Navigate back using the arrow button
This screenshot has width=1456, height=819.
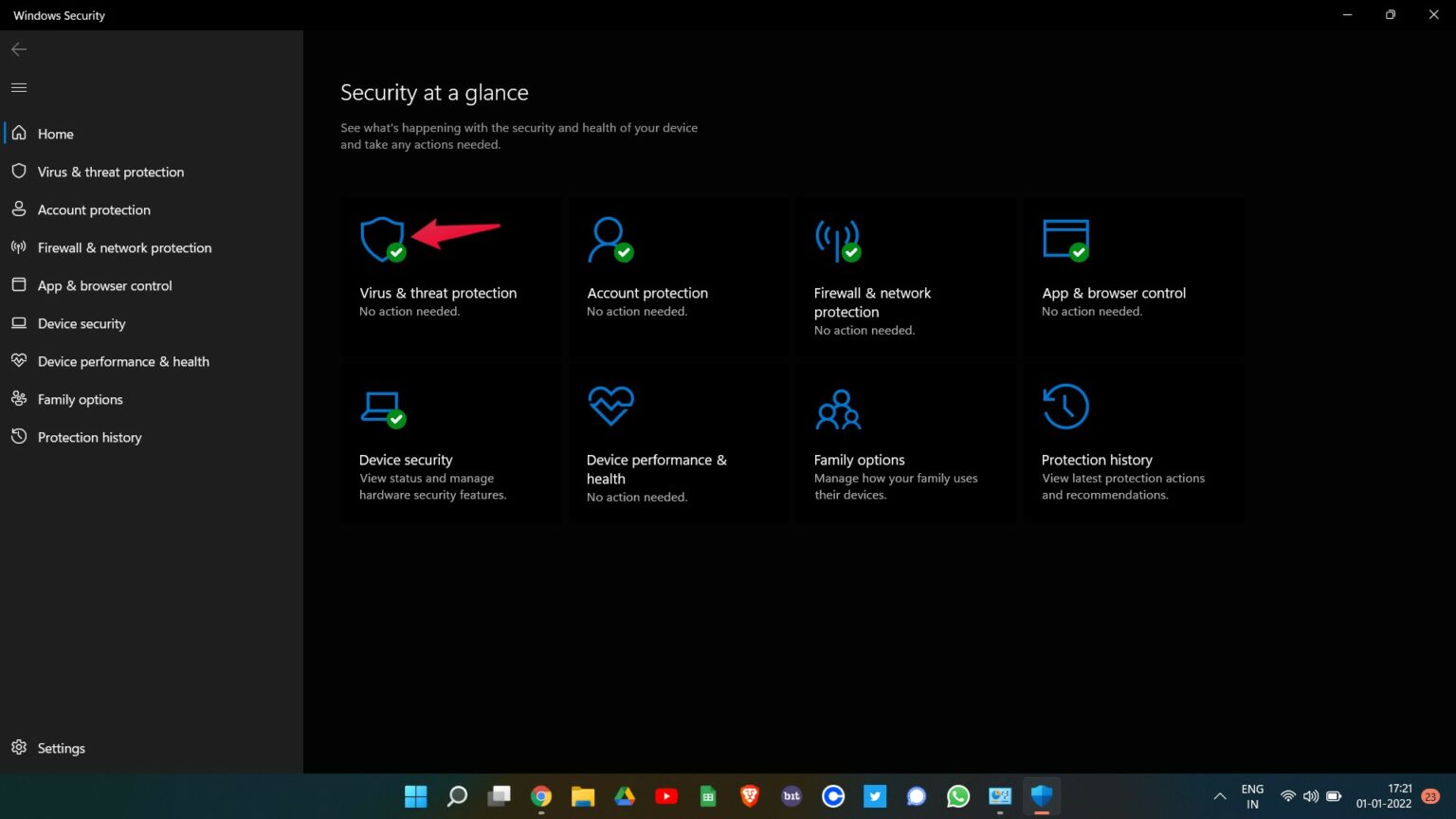pyautogui.click(x=19, y=48)
